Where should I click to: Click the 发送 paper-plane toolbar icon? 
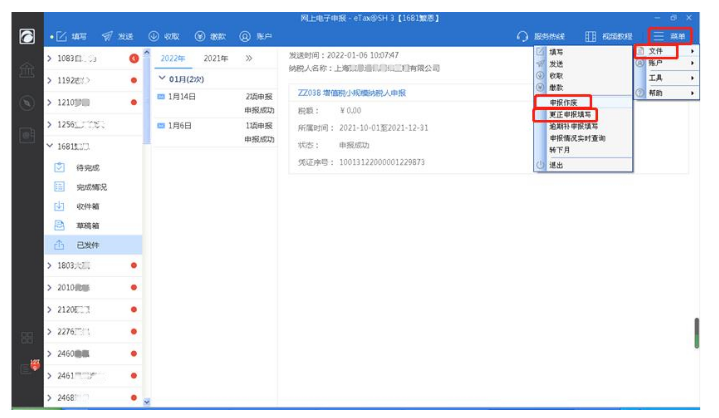[107, 36]
